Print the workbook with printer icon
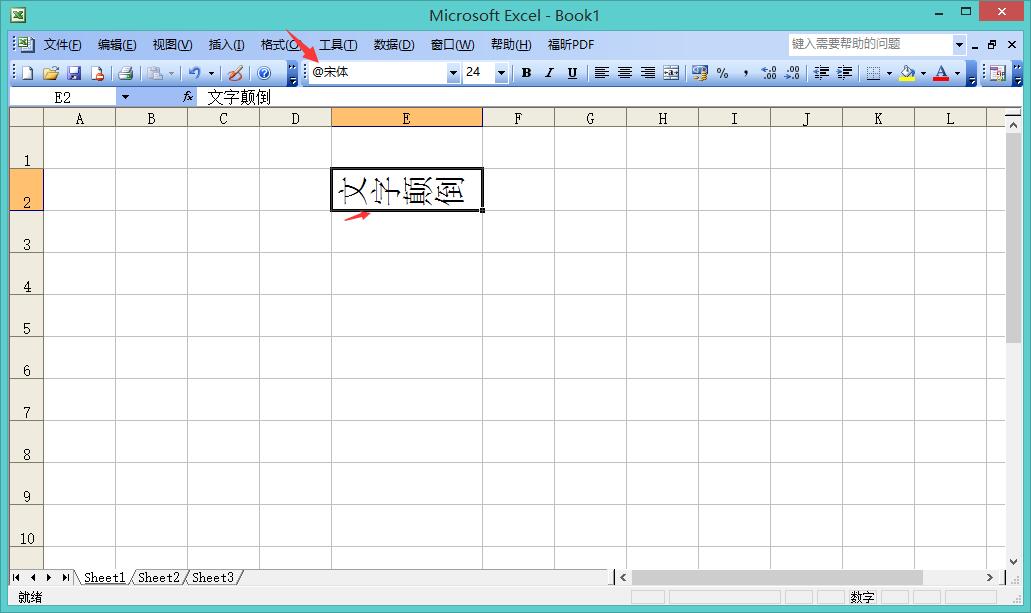This screenshot has width=1031, height=613. pyautogui.click(x=126, y=73)
